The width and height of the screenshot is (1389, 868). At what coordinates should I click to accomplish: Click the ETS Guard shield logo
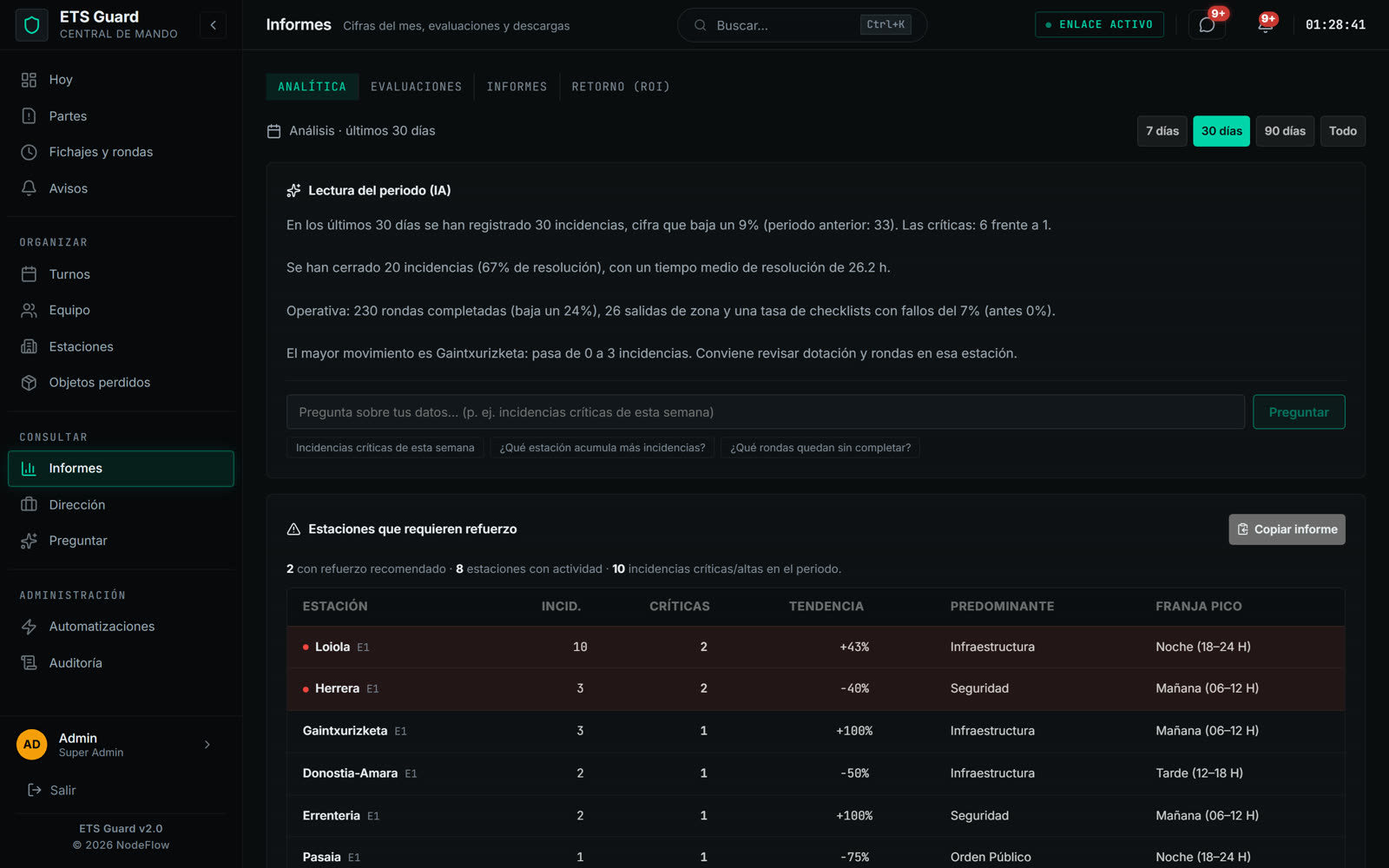coord(32,25)
